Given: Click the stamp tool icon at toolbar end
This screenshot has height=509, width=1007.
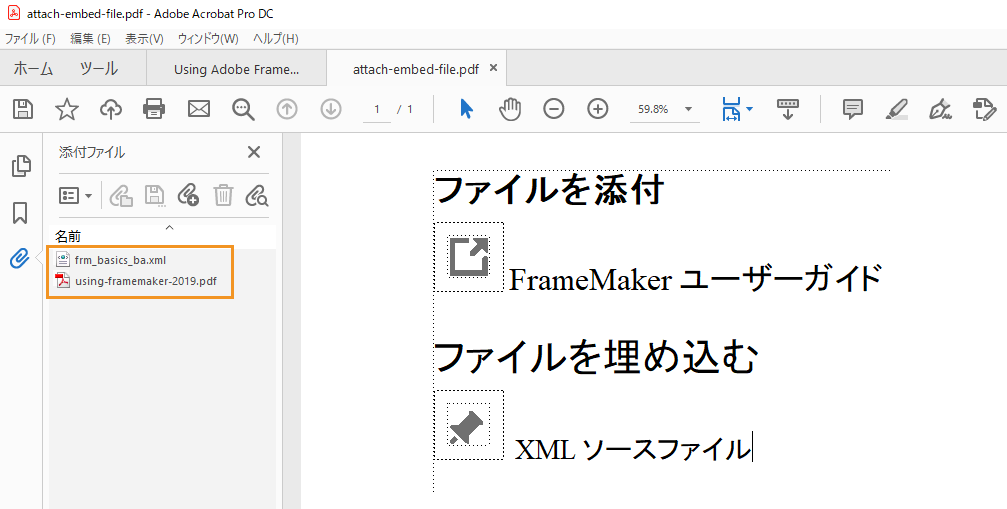Looking at the screenshot, I should (x=985, y=109).
